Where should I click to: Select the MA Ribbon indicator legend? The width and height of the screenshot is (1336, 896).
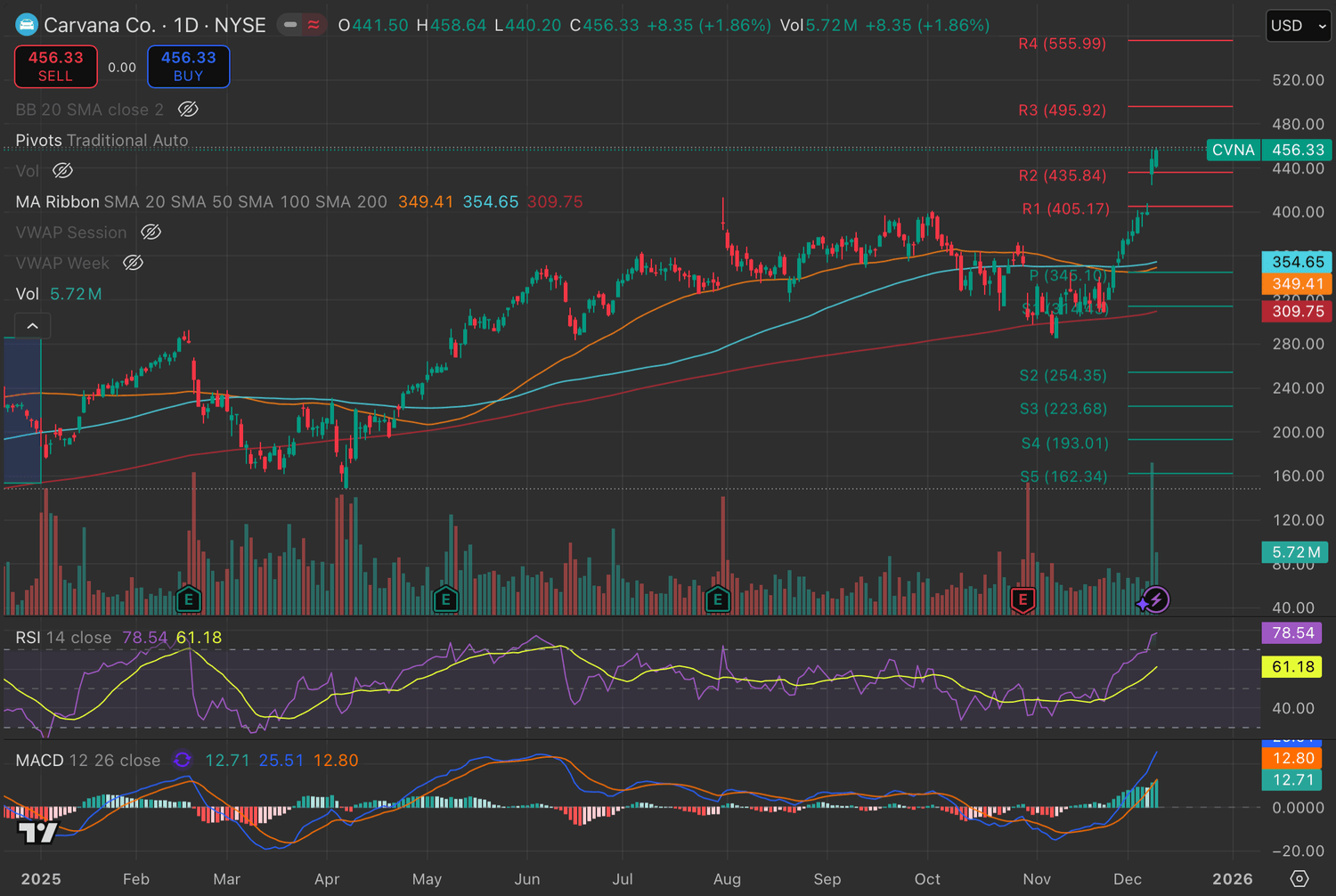click(x=57, y=202)
